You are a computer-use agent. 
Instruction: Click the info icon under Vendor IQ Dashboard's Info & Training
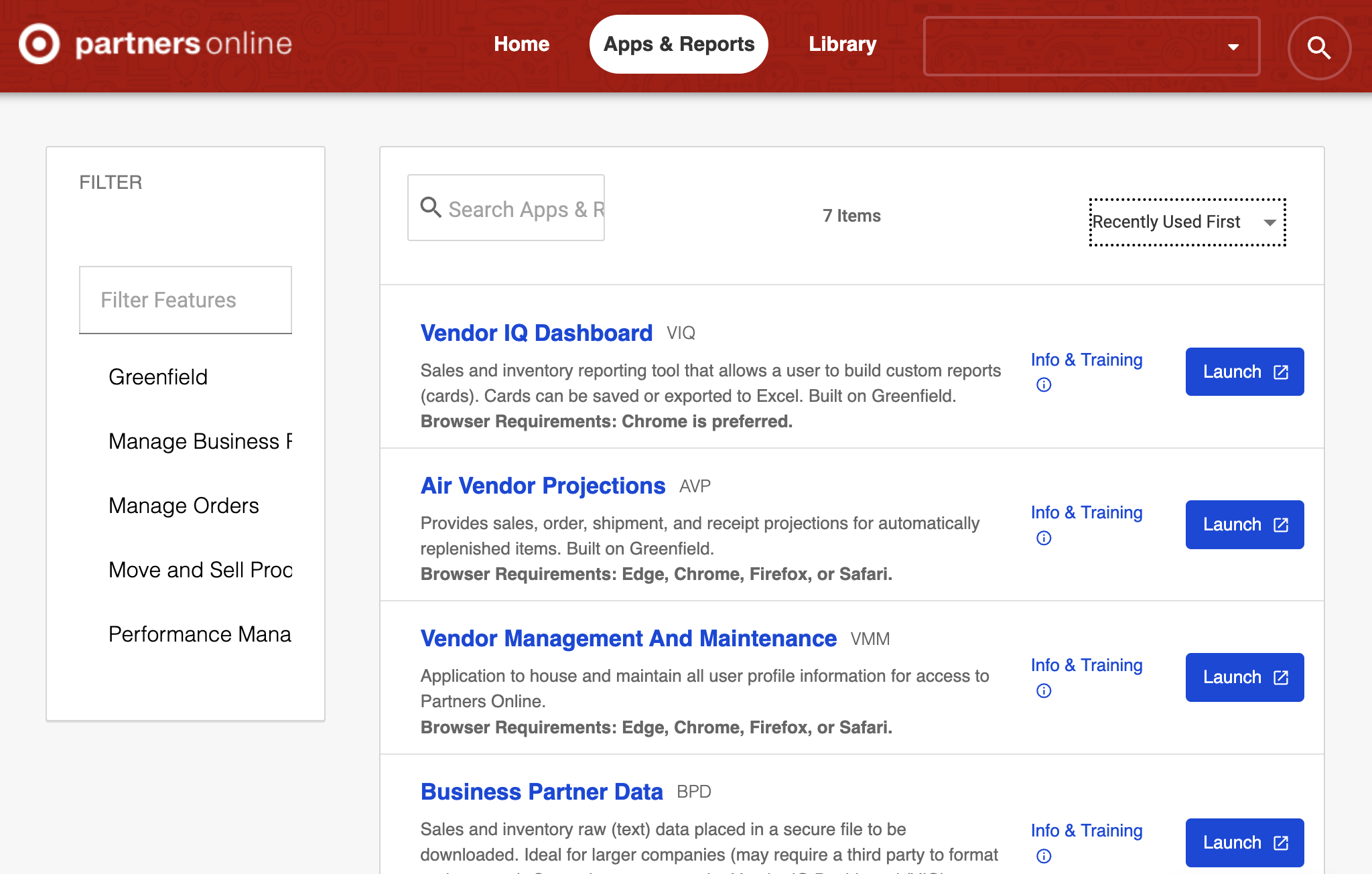[1042, 384]
